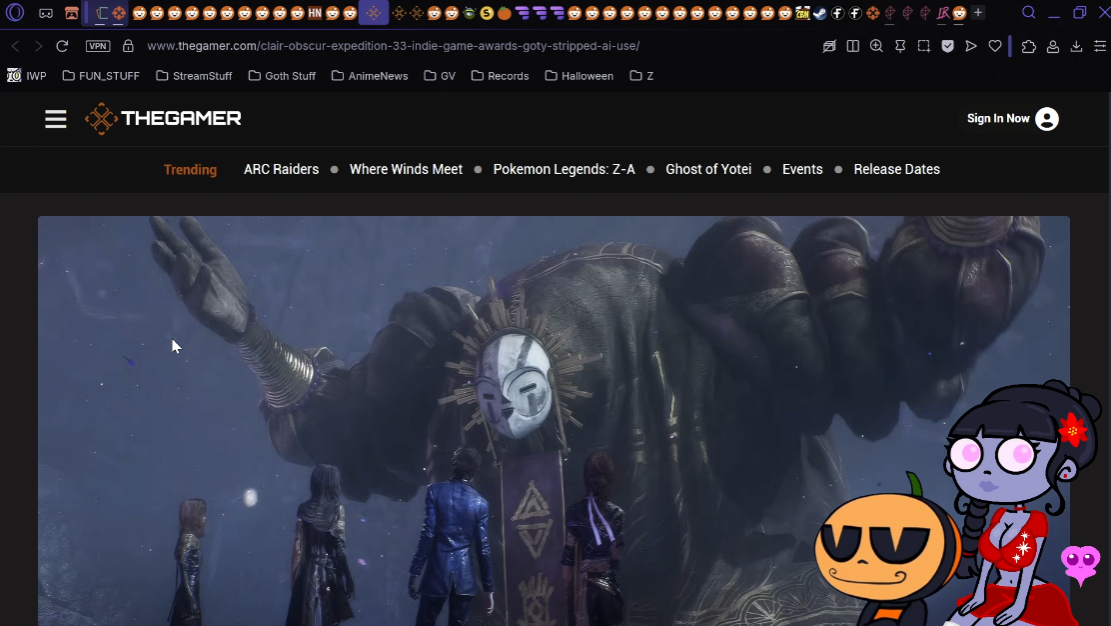This screenshot has width=1111, height=626.
Task: Open the extensions puzzle icon
Action: (x=1029, y=46)
